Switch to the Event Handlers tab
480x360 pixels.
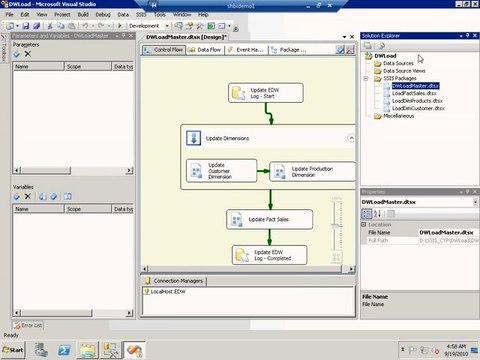tap(245, 50)
